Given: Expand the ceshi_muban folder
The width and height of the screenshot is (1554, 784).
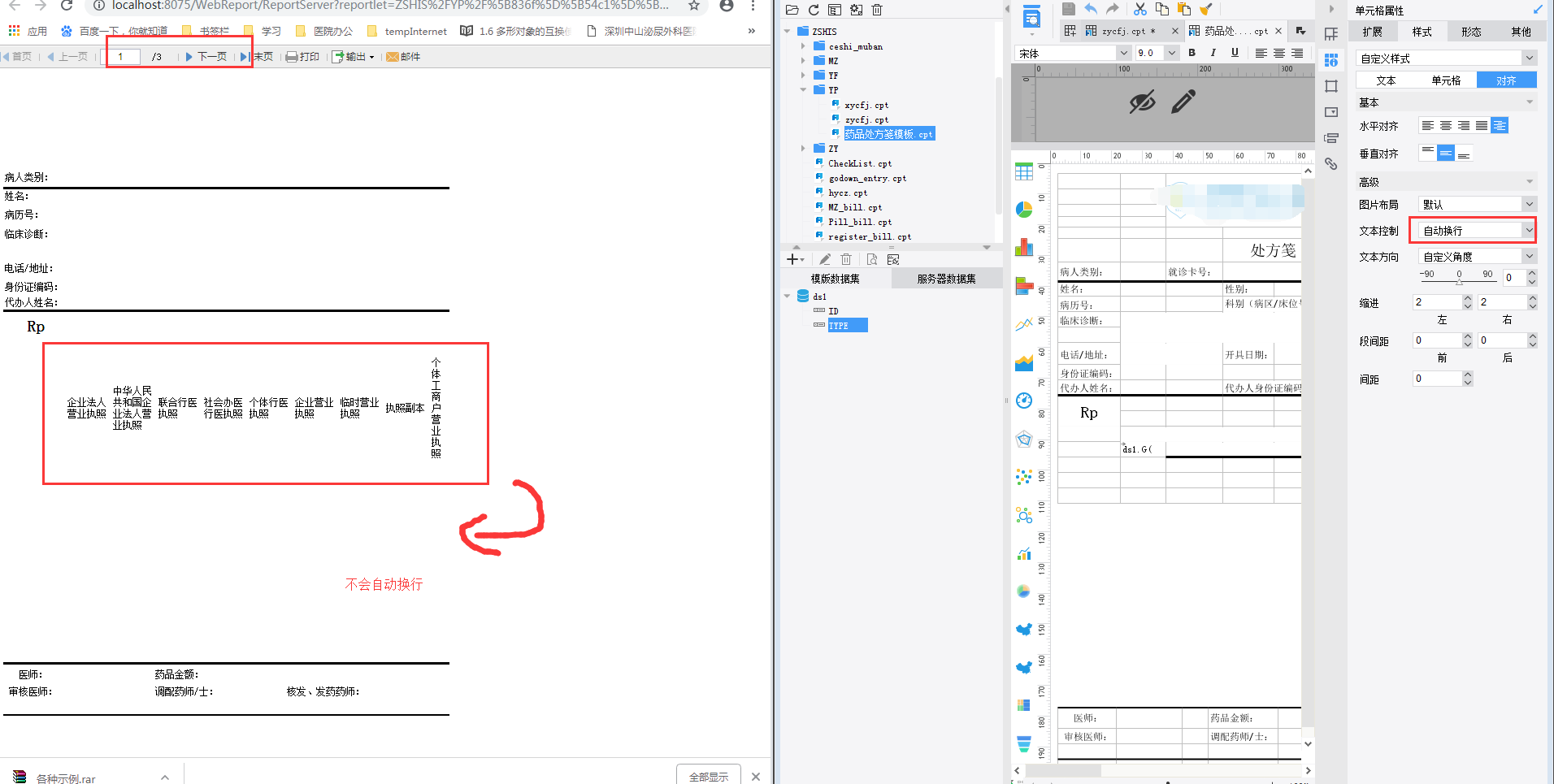Looking at the screenshot, I should [803, 46].
